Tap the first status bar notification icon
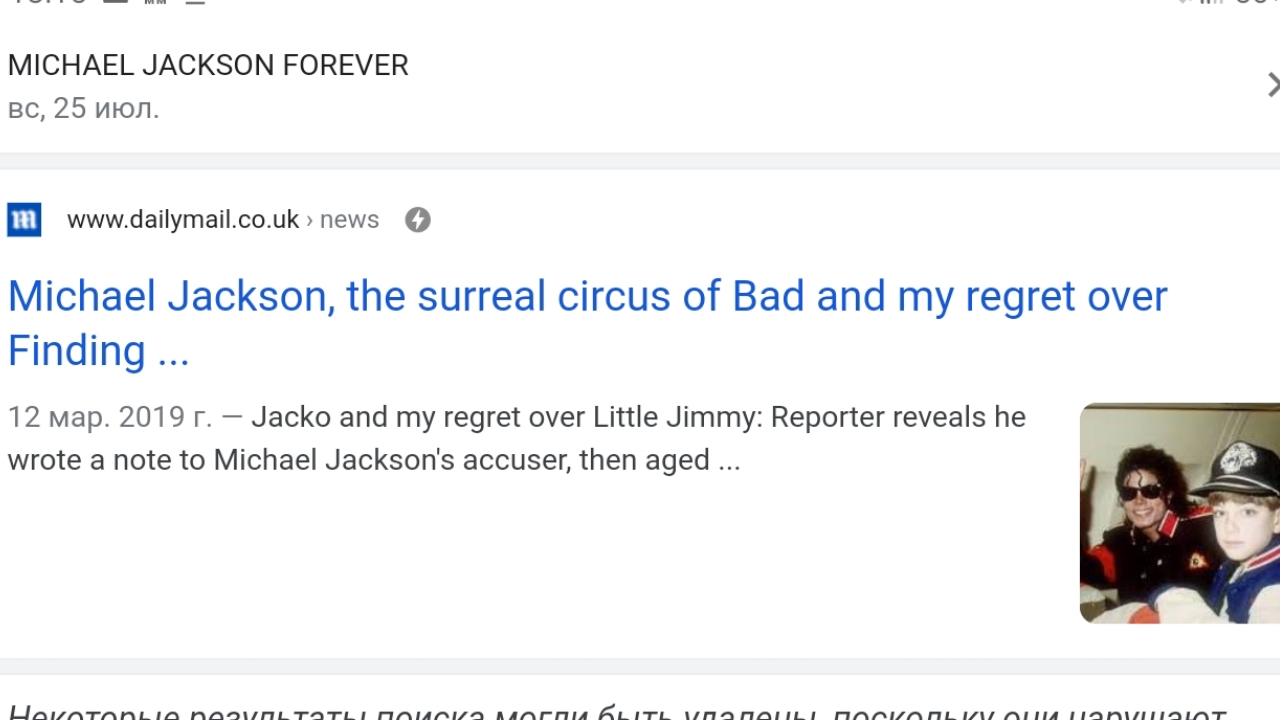 pos(116,3)
